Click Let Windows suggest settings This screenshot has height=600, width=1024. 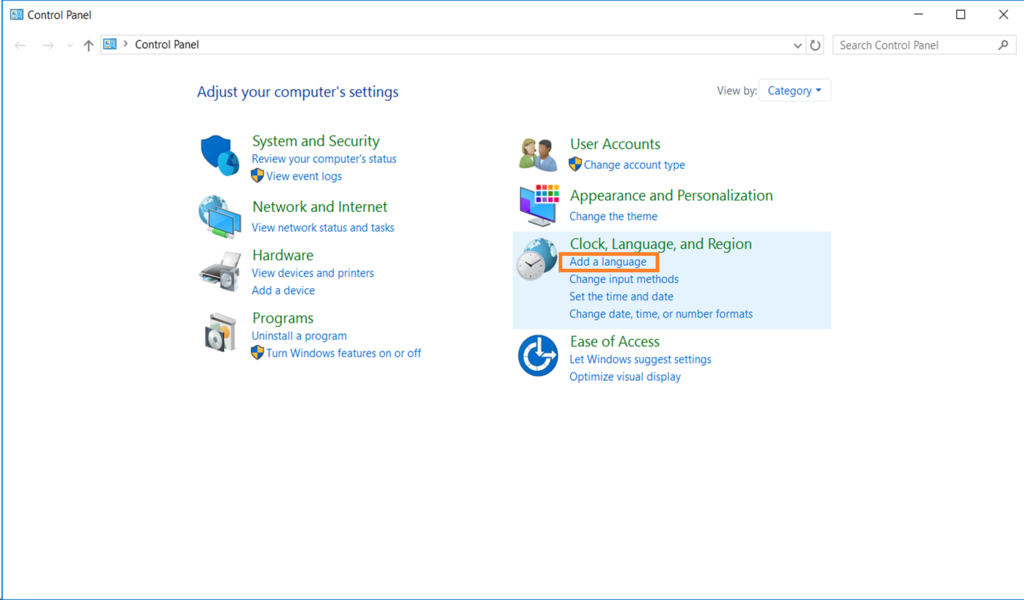click(x=640, y=360)
